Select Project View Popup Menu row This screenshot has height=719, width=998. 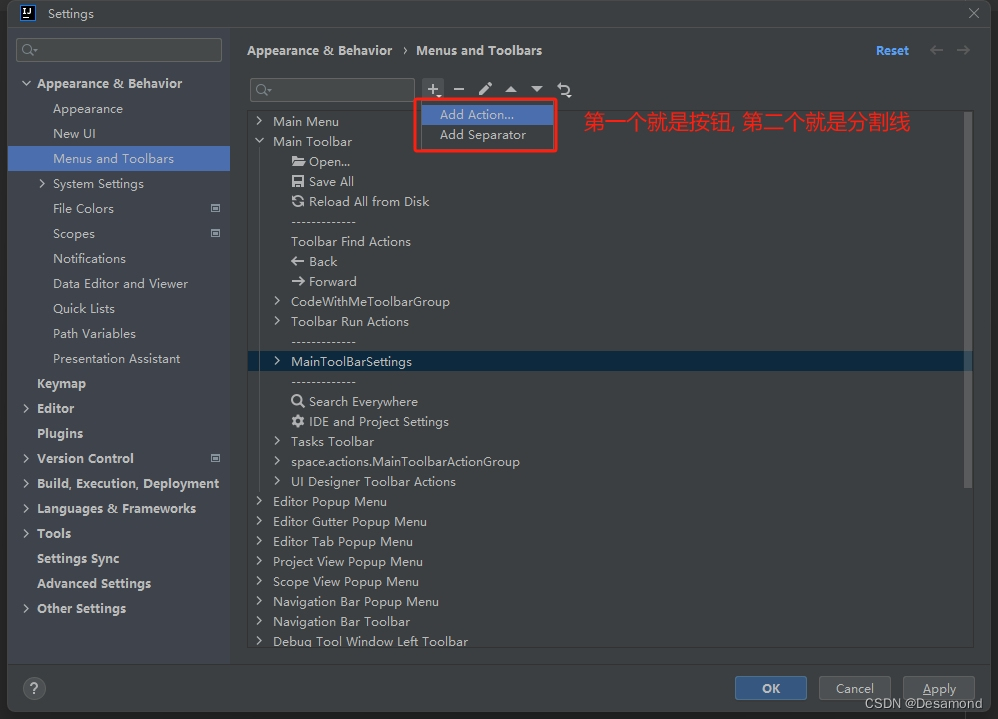click(348, 561)
